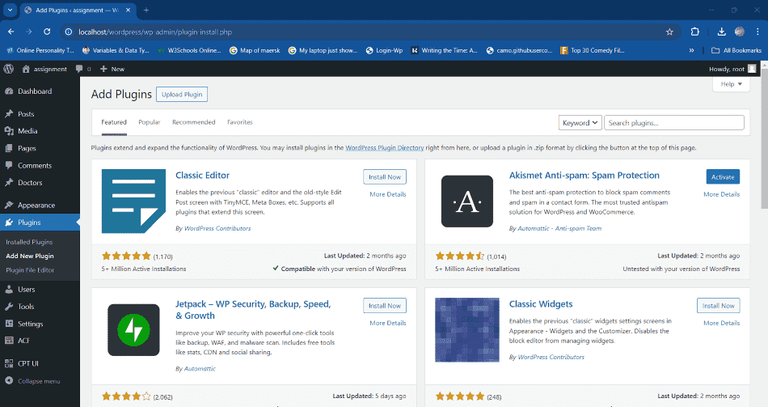Install the Classic Editor plugin
768x407 pixels.
(x=384, y=177)
